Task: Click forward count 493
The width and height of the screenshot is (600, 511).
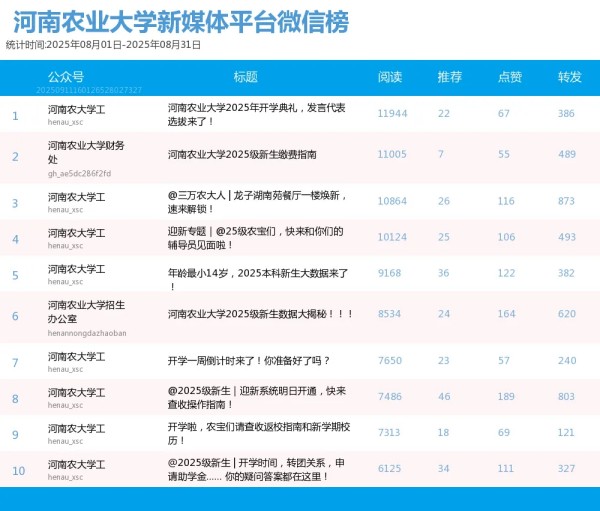Action: click(567, 237)
